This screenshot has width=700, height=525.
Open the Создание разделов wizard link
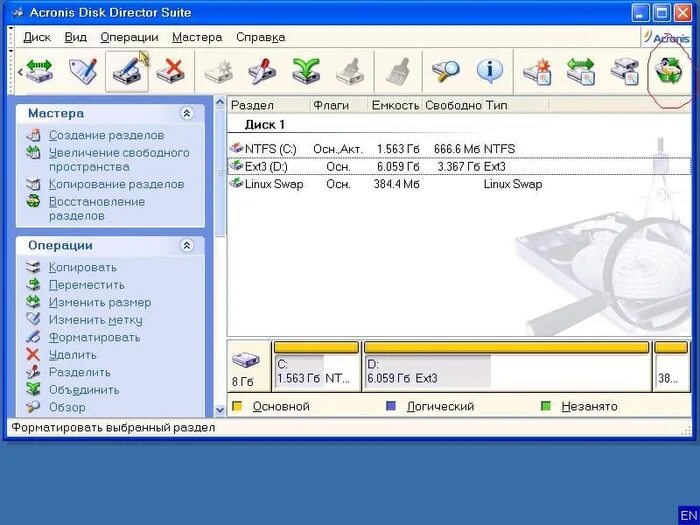coord(106,135)
